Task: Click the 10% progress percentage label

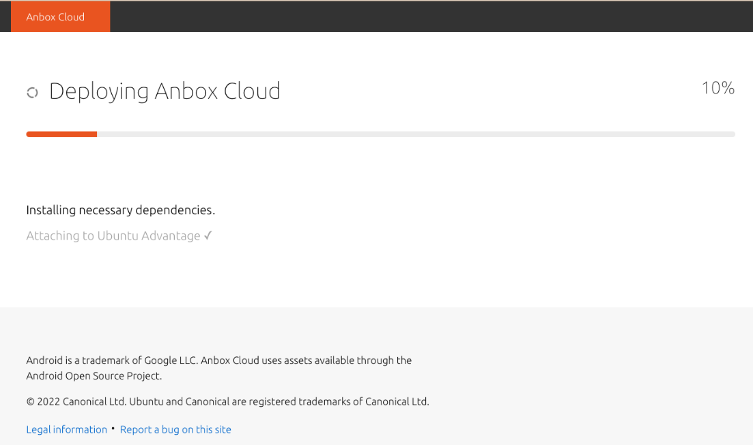Action: [x=717, y=88]
